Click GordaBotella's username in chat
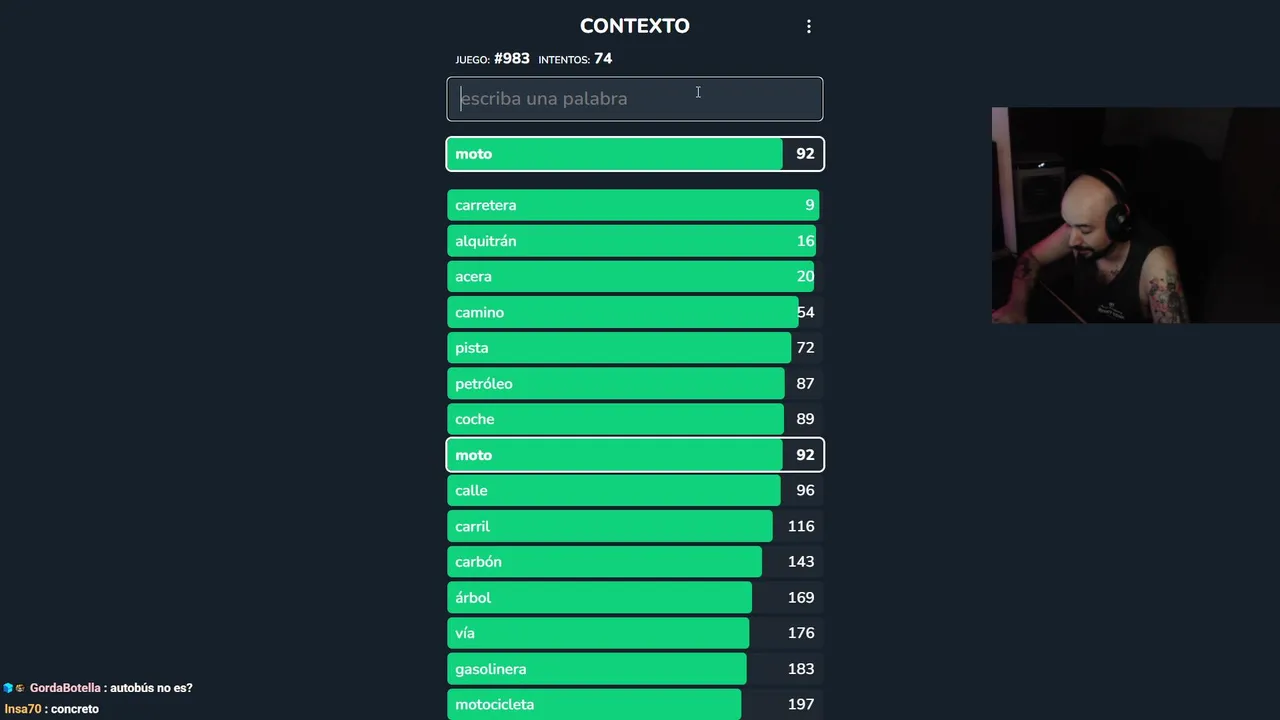The width and height of the screenshot is (1280, 720). (x=65, y=688)
